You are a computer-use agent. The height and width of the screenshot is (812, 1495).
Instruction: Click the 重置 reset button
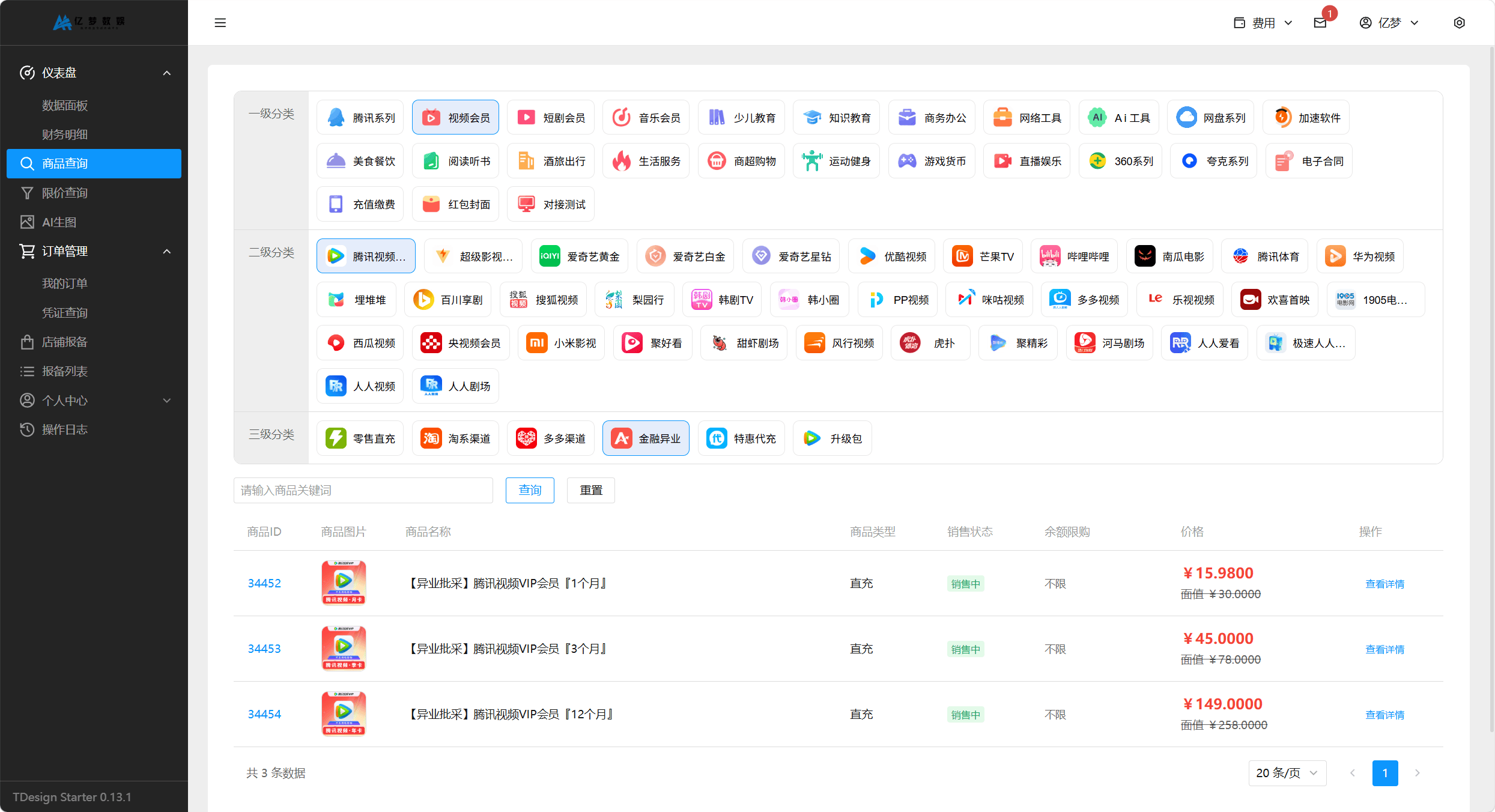coord(591,490)
